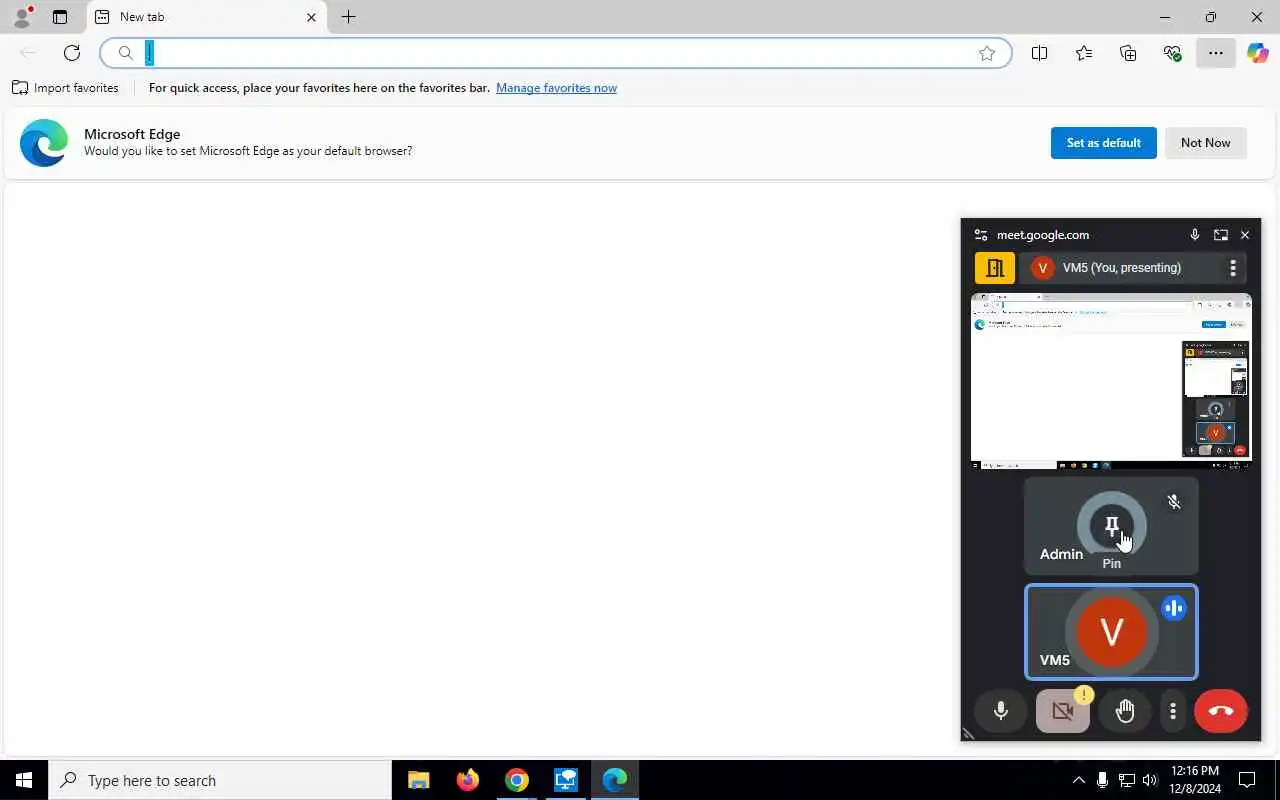Open more Meet call options
Viewport: 1280px width, 800px height.
pos(1173,711)
